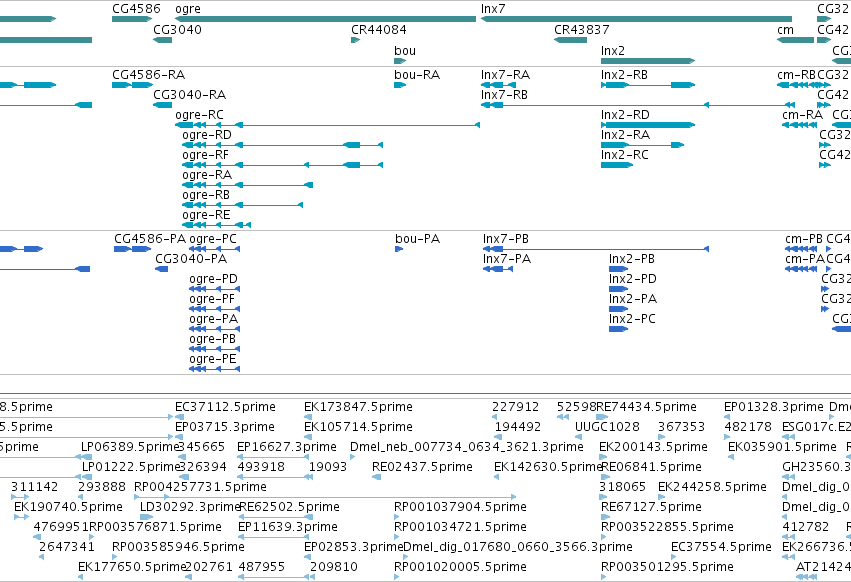This screenshot has height=582, width=851.
Task: Click transcript bou-RA
Action: pyautogui.click(x=400, y=85)
